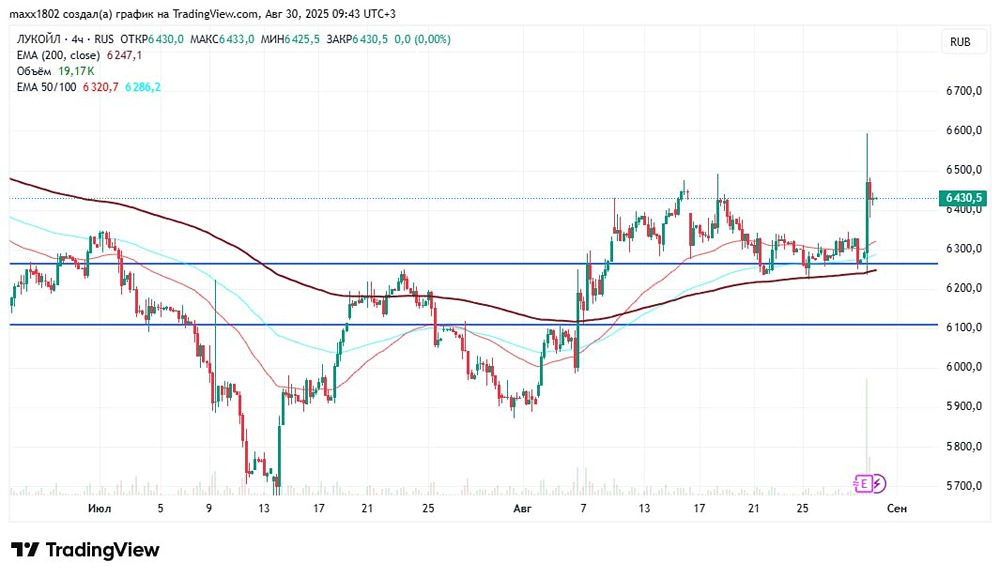Select the upper blue horizontal level line
The width and height of the screenshot is (1000, 578).
473,263
